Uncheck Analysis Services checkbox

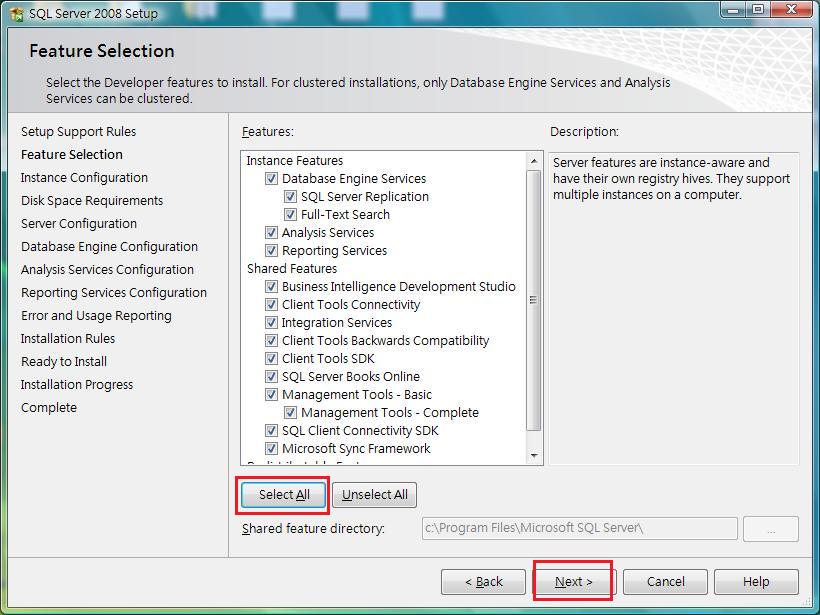(x=271, y=233)
